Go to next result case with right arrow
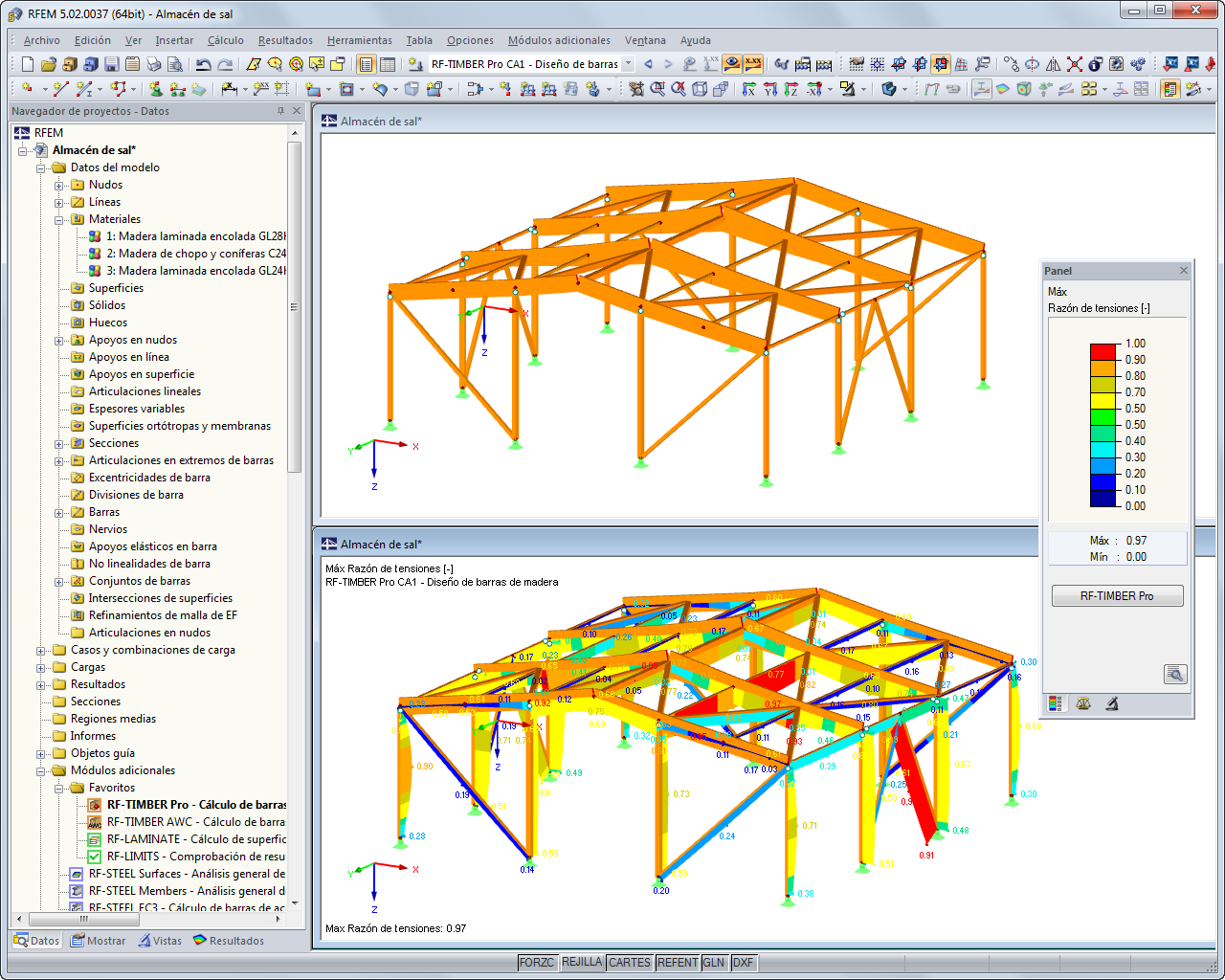The height and width of the screenshot is (980, 1225). [x=668, y=64]
